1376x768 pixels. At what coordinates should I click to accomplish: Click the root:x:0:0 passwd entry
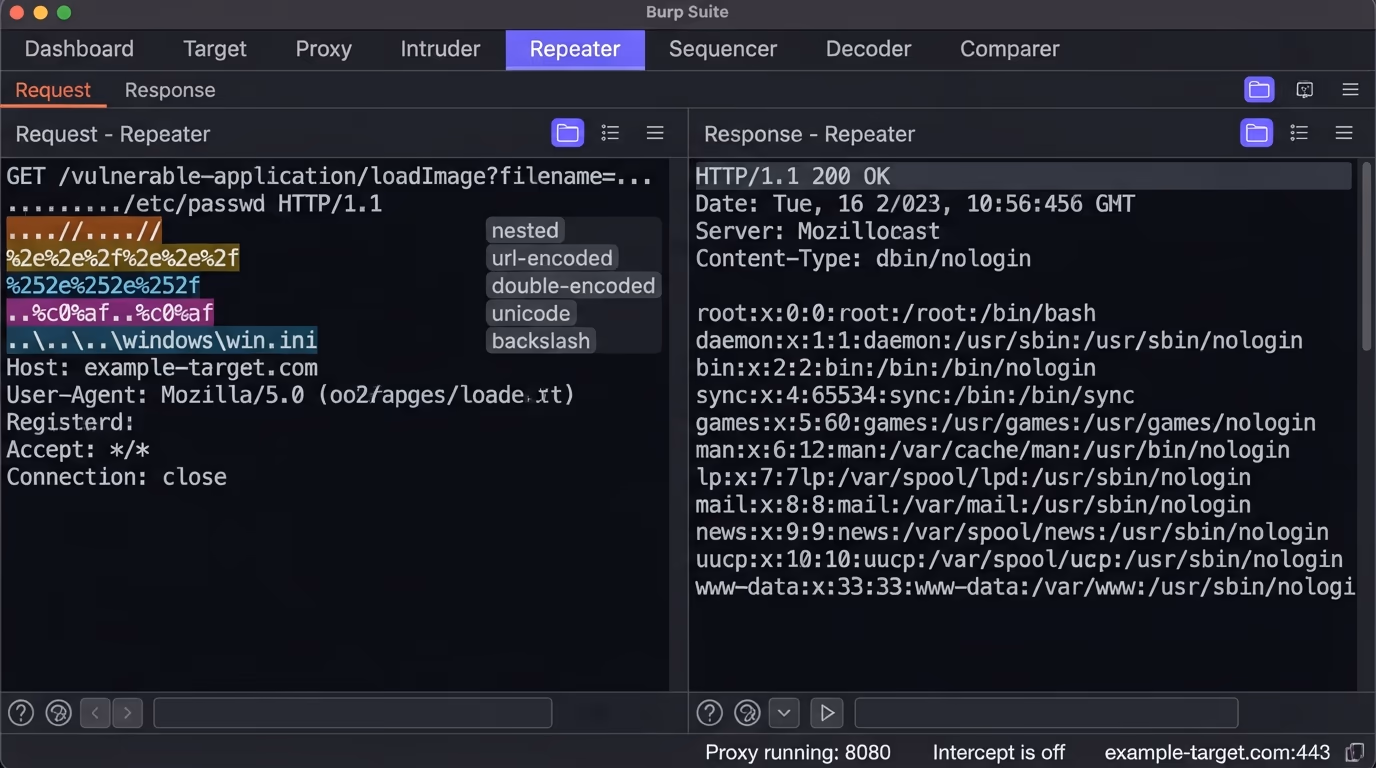point(896,313)
